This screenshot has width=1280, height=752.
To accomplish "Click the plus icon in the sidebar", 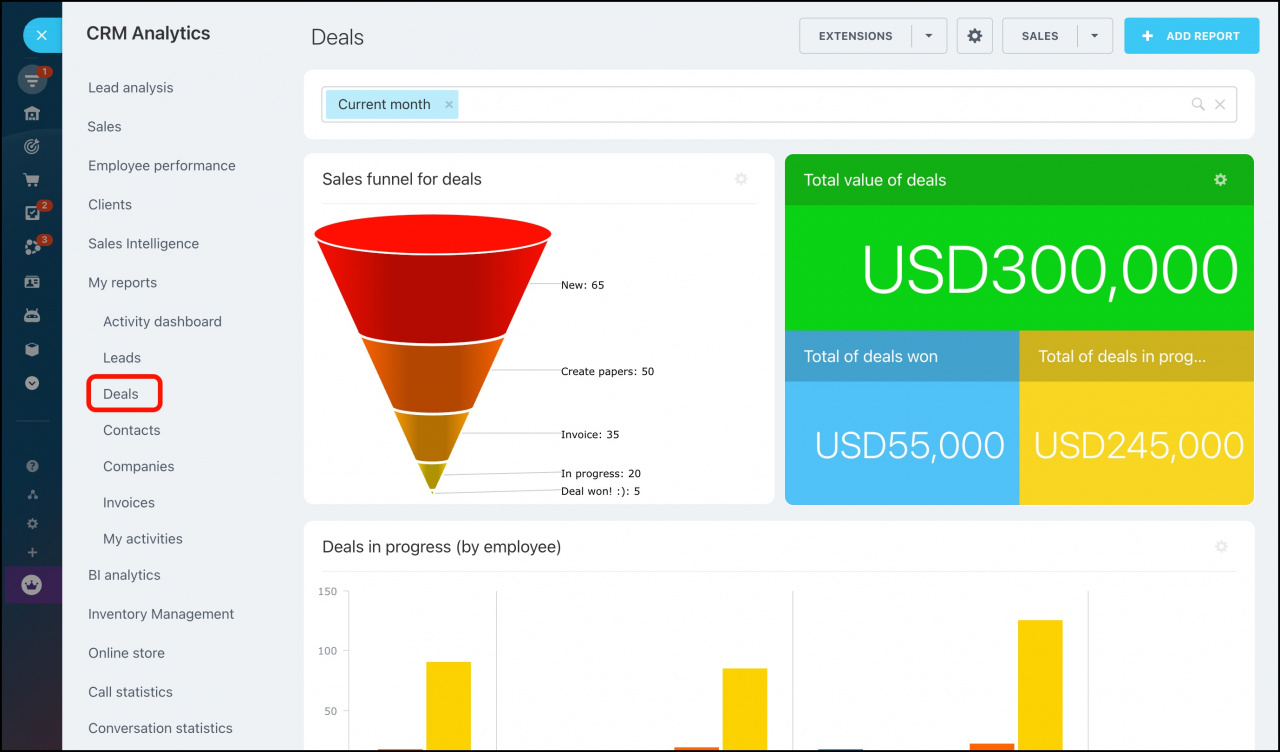I will (x=32, y=552).
